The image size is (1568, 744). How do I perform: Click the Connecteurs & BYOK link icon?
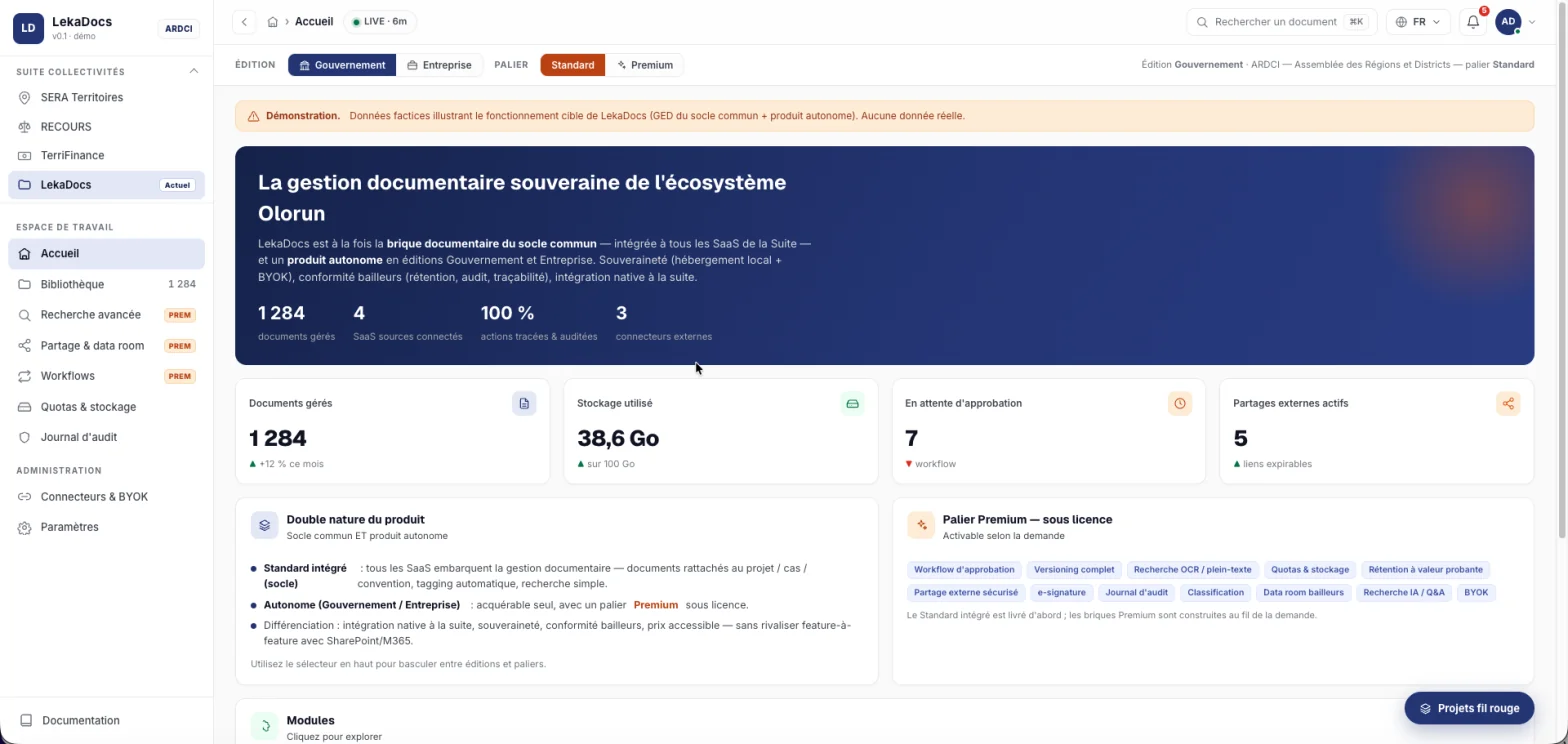[x=25, y=497]
